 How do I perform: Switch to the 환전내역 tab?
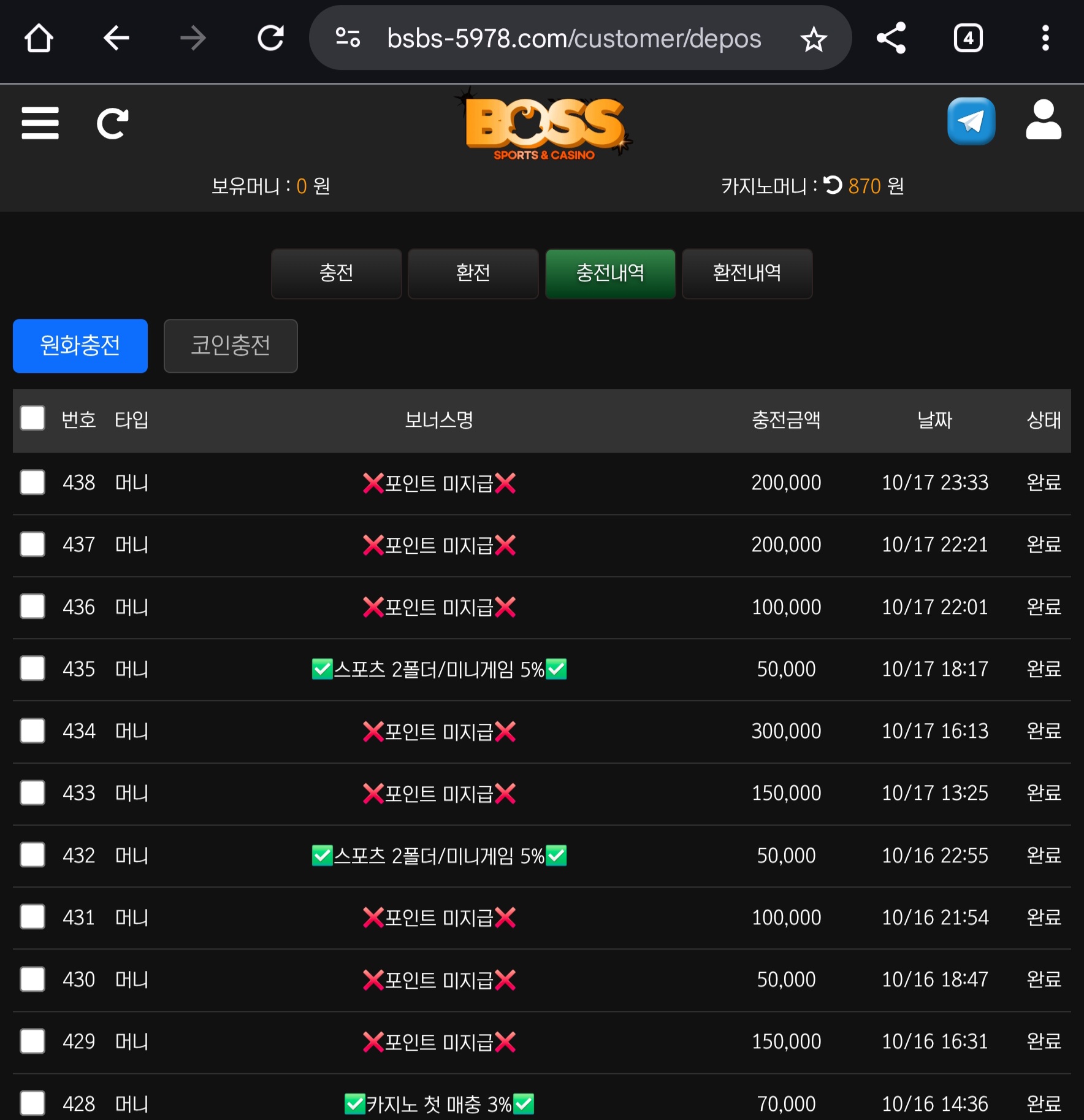pyautogui.click(x=747, y=274)
